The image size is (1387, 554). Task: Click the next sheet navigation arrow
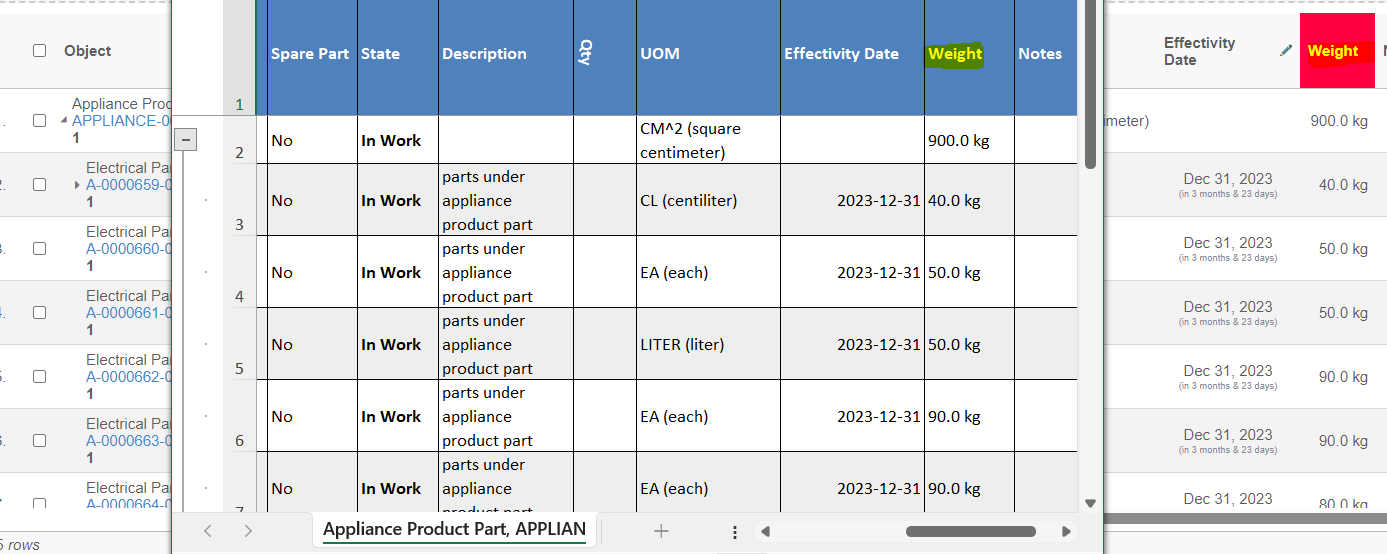248,531
